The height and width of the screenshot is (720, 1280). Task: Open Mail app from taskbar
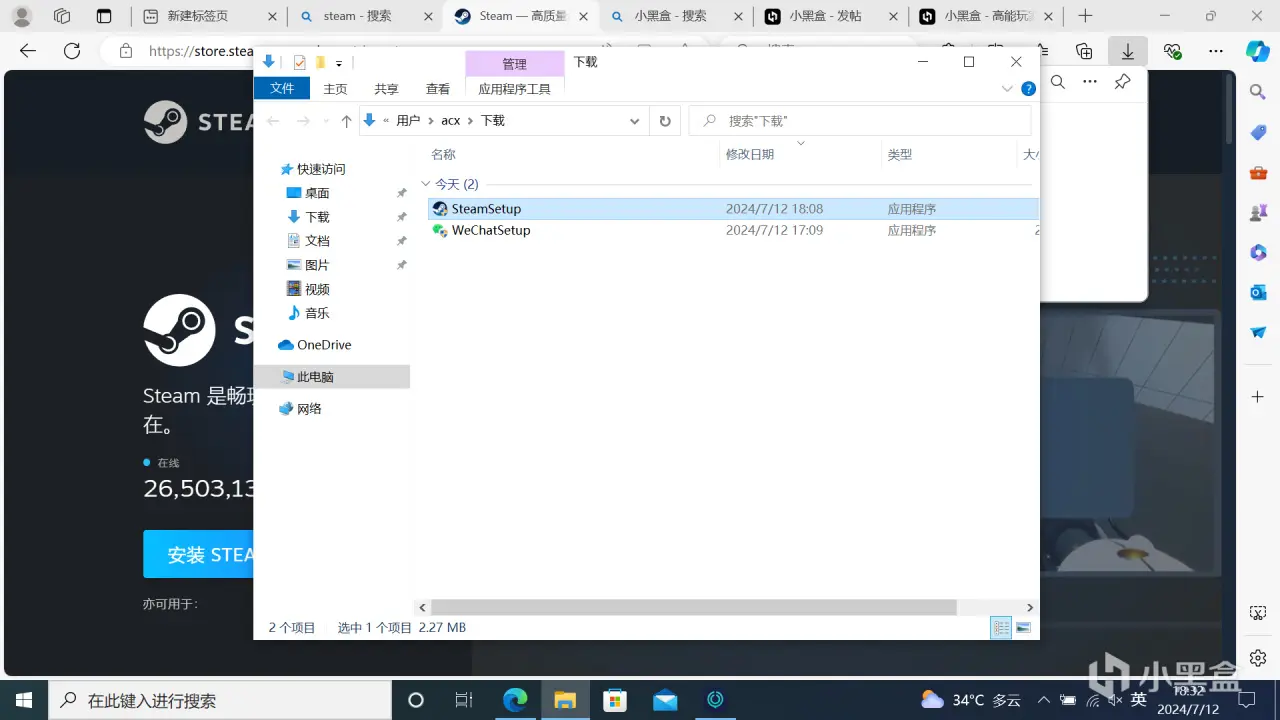665,700
